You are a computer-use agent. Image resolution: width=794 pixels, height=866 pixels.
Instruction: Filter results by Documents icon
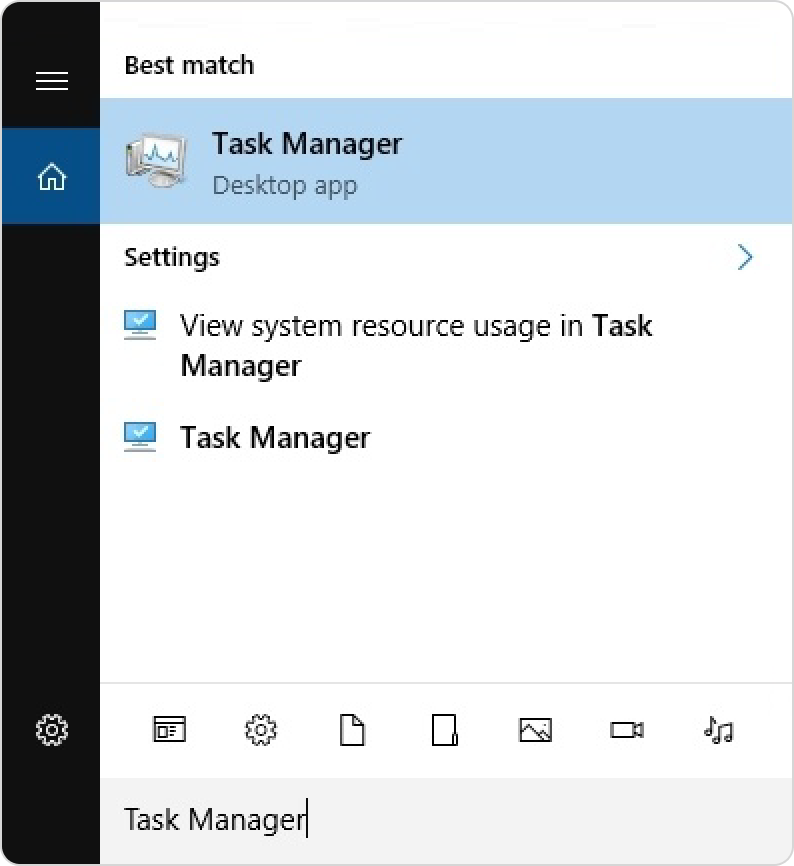point(352,730)
